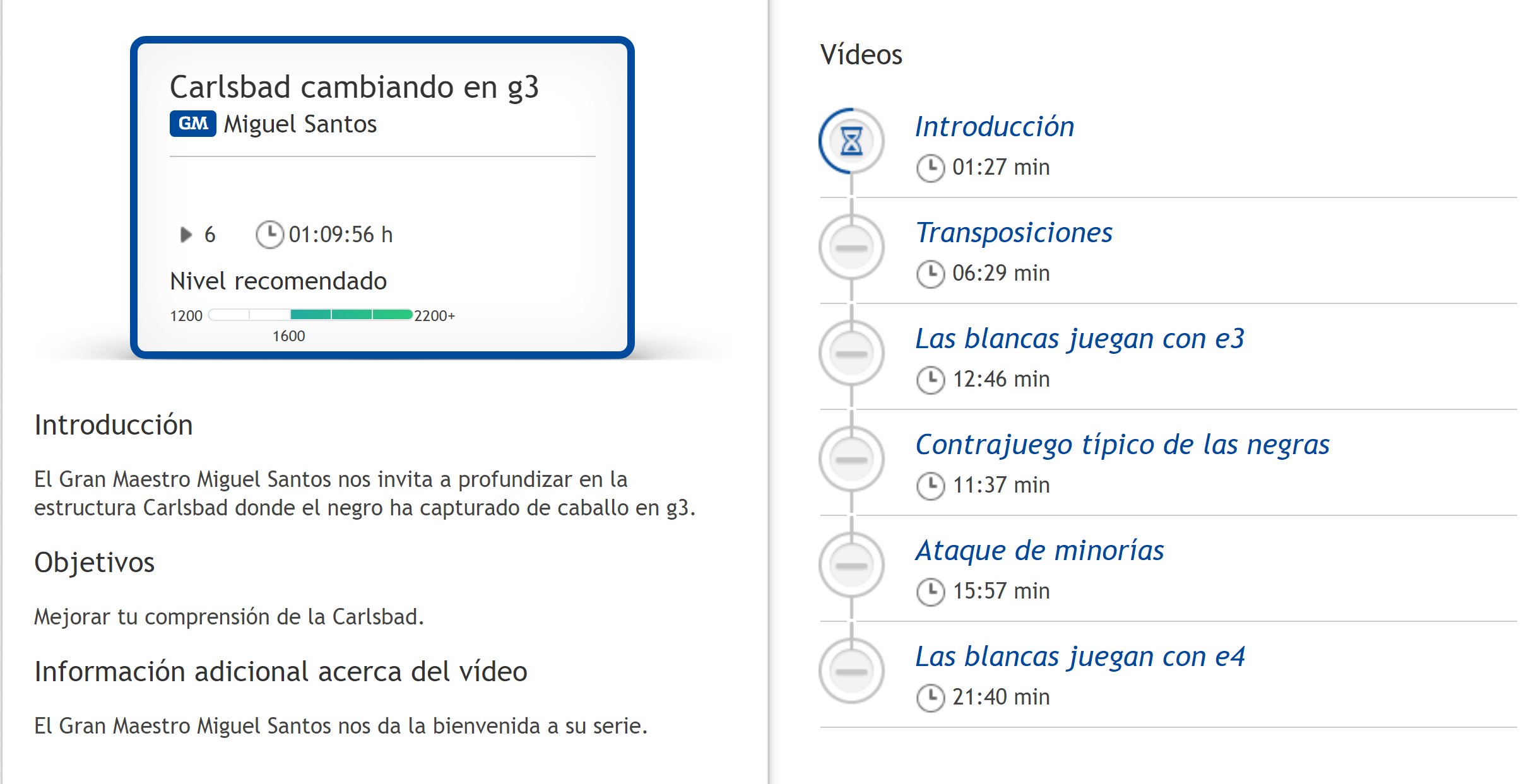Image resolution: width=1531 pixels, height=784 pixels.
Task: Click the total duration 01:09:56 h
Action: (x=341, y=235)
